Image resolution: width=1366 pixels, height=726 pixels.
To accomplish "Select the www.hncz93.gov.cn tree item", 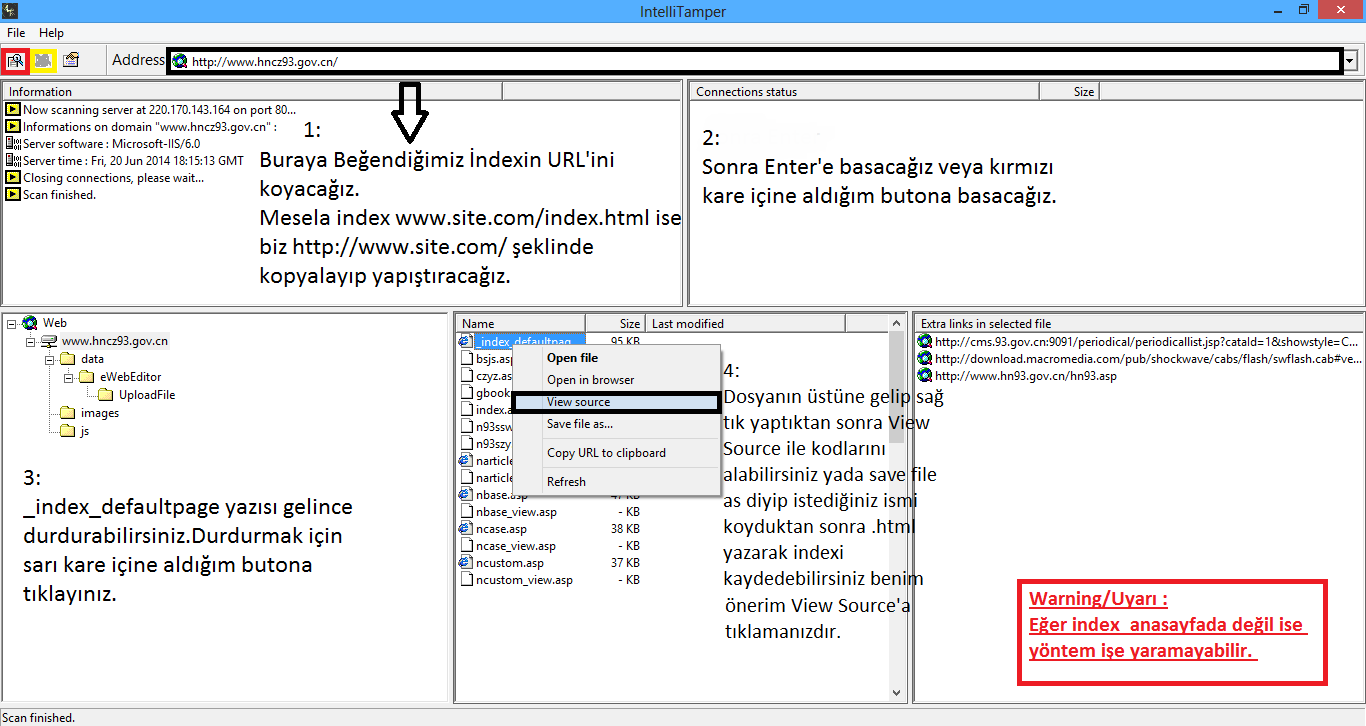I will point(115,341).
